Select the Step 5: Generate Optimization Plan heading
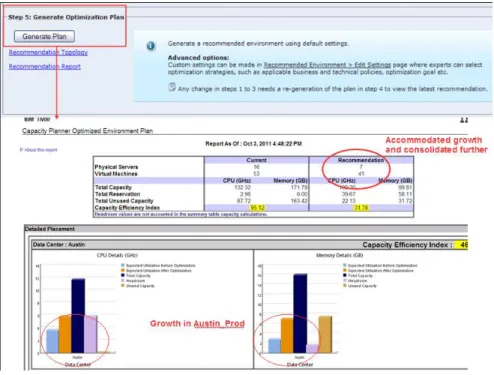Image resolution: width=494 pixels, height=375 pixels. click(x=66, y=17)
